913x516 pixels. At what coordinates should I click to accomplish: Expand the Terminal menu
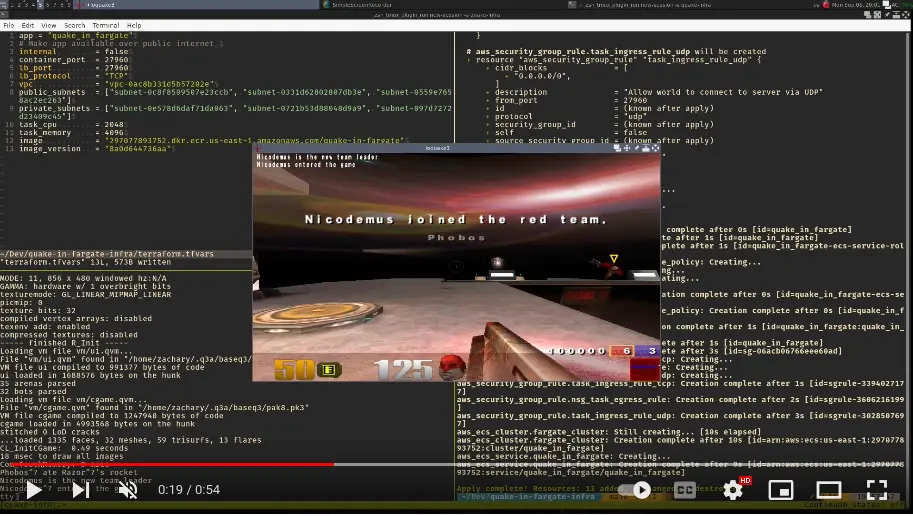coord(106,25)
